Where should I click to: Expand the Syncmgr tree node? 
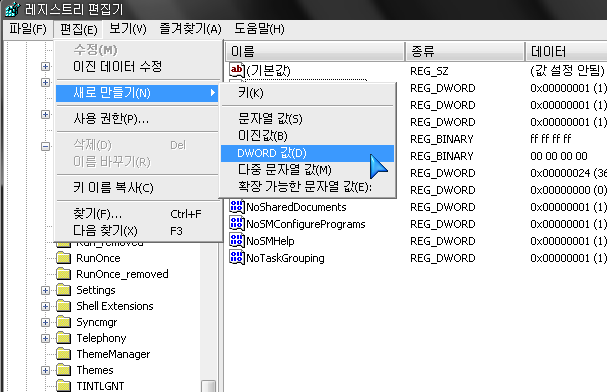[45, 322]
